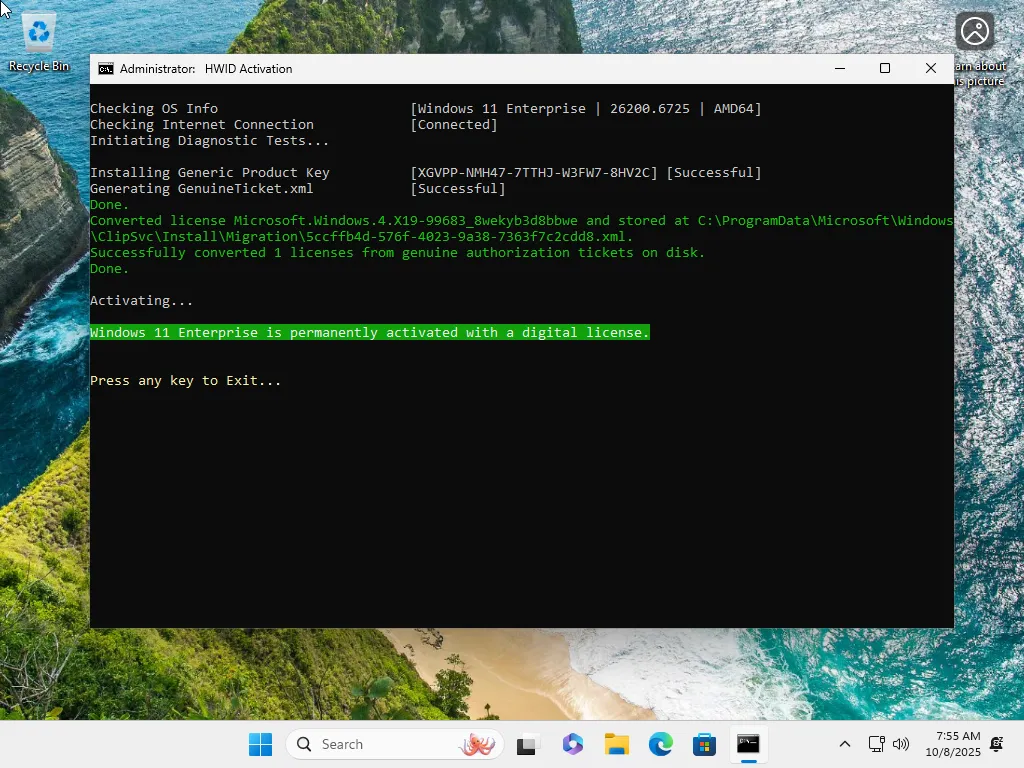Image resolution: width=1024 pixels, height=768 pixels.
Task: Click the 'Activating...' line
Action: coord(142,301)
